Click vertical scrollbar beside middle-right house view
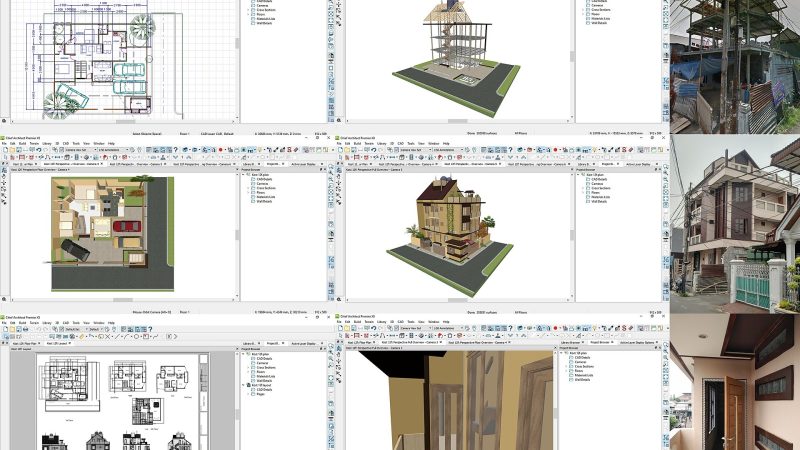This screenshot has width=800, height=450. [x=572, y=235]
